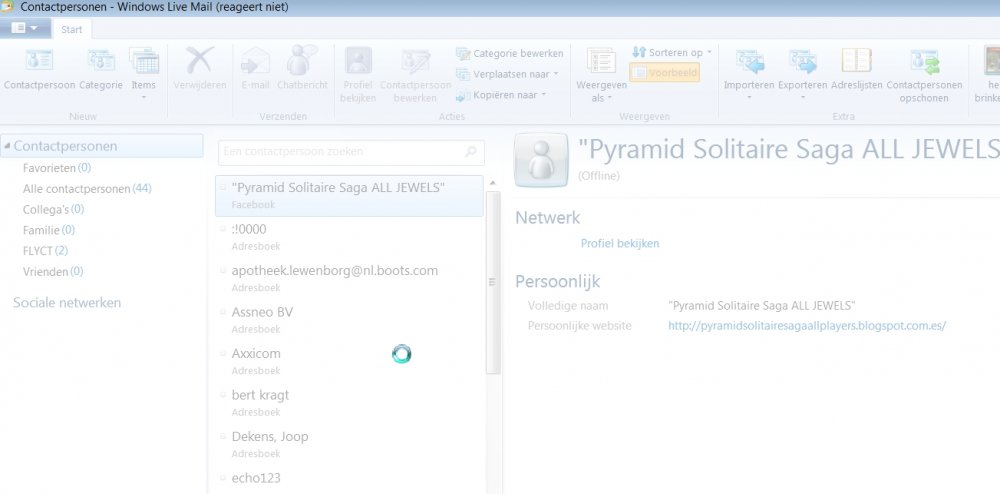Click the Contactpersoon bewerken icon

pyautogui.click(x=415, y=61)
